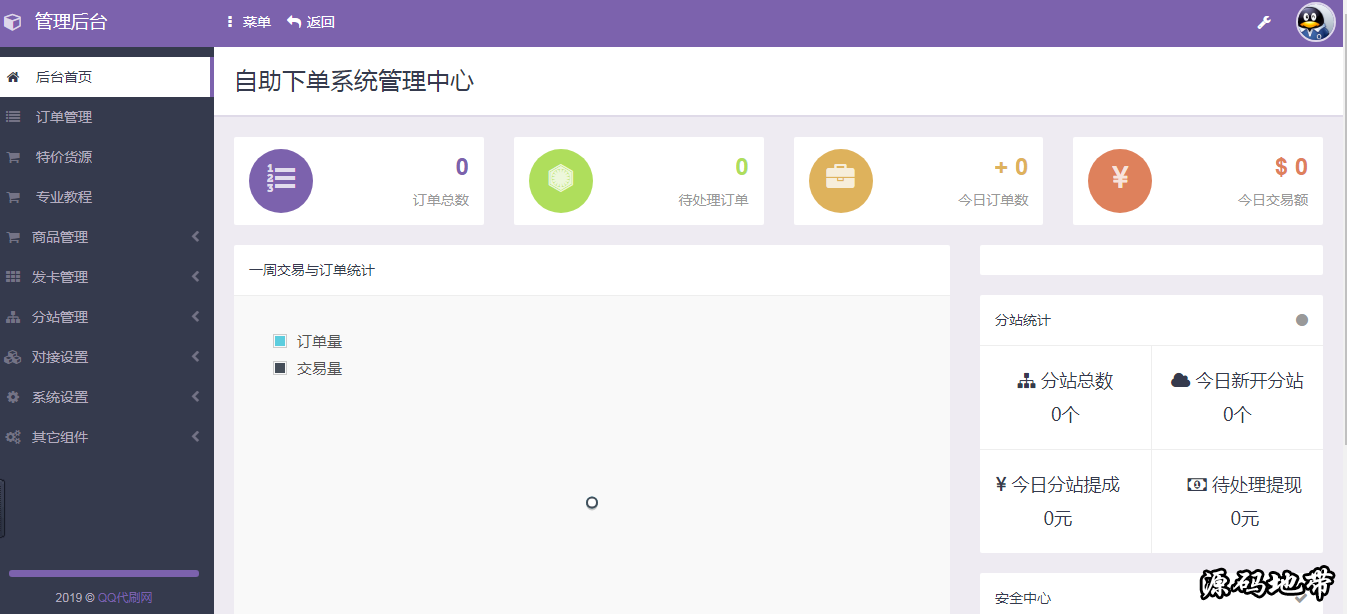
Task: Select the 对接设置 sidebar label
Action: pos(60,357)
